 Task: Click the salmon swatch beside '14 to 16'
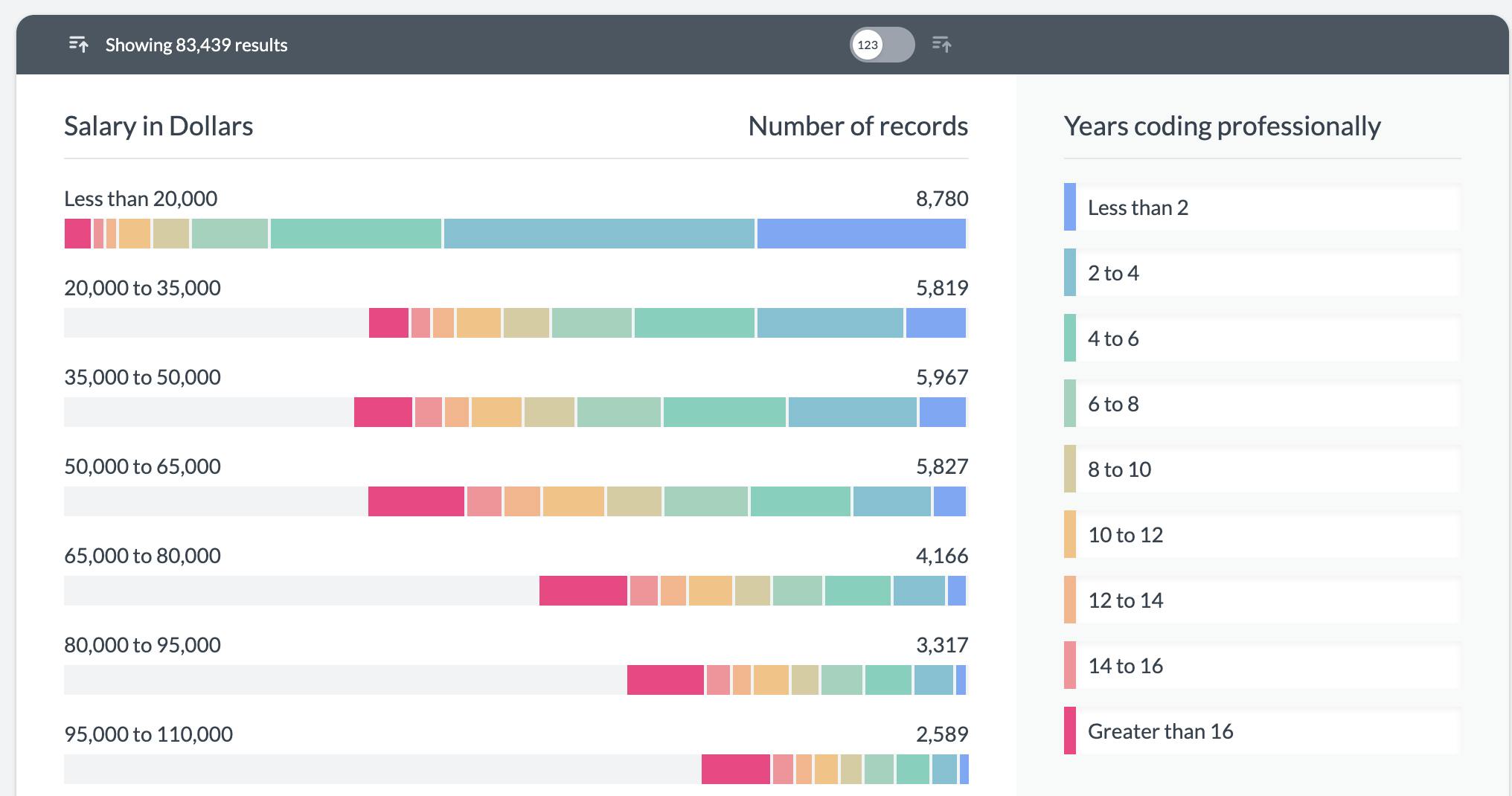(1070, 666)
